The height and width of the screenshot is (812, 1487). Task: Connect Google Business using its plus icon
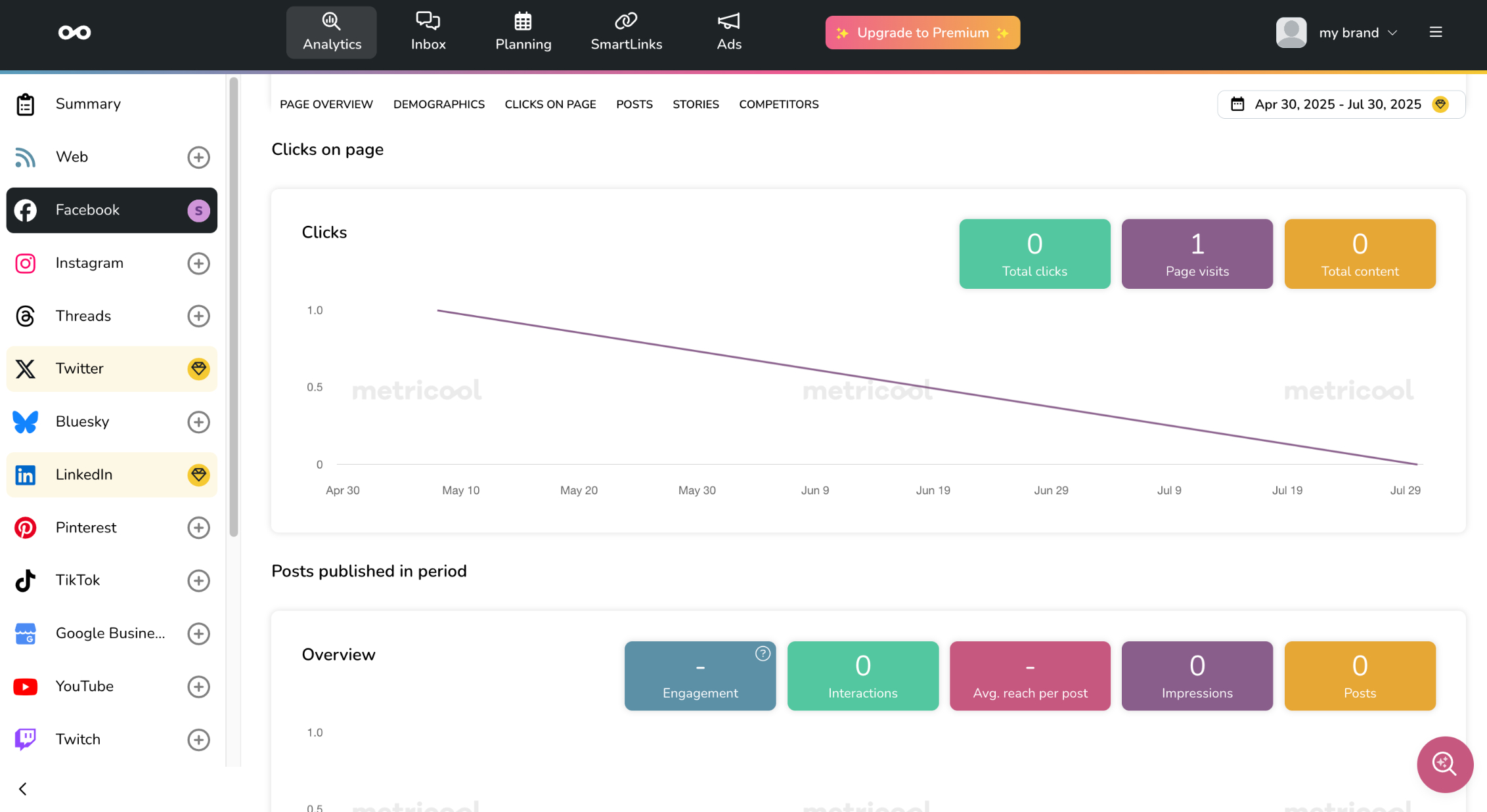point(198,634)
